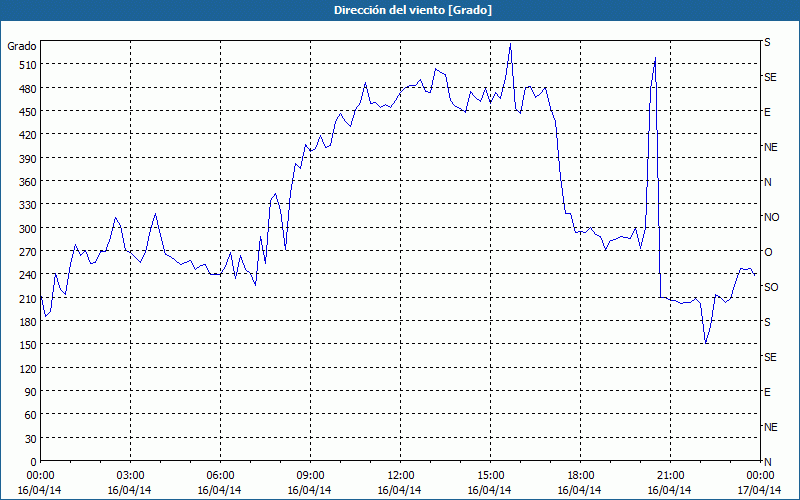Screen dimensions: 800x500
Task: Click the 240 value on the Grado axis
Action: point(28,276)
